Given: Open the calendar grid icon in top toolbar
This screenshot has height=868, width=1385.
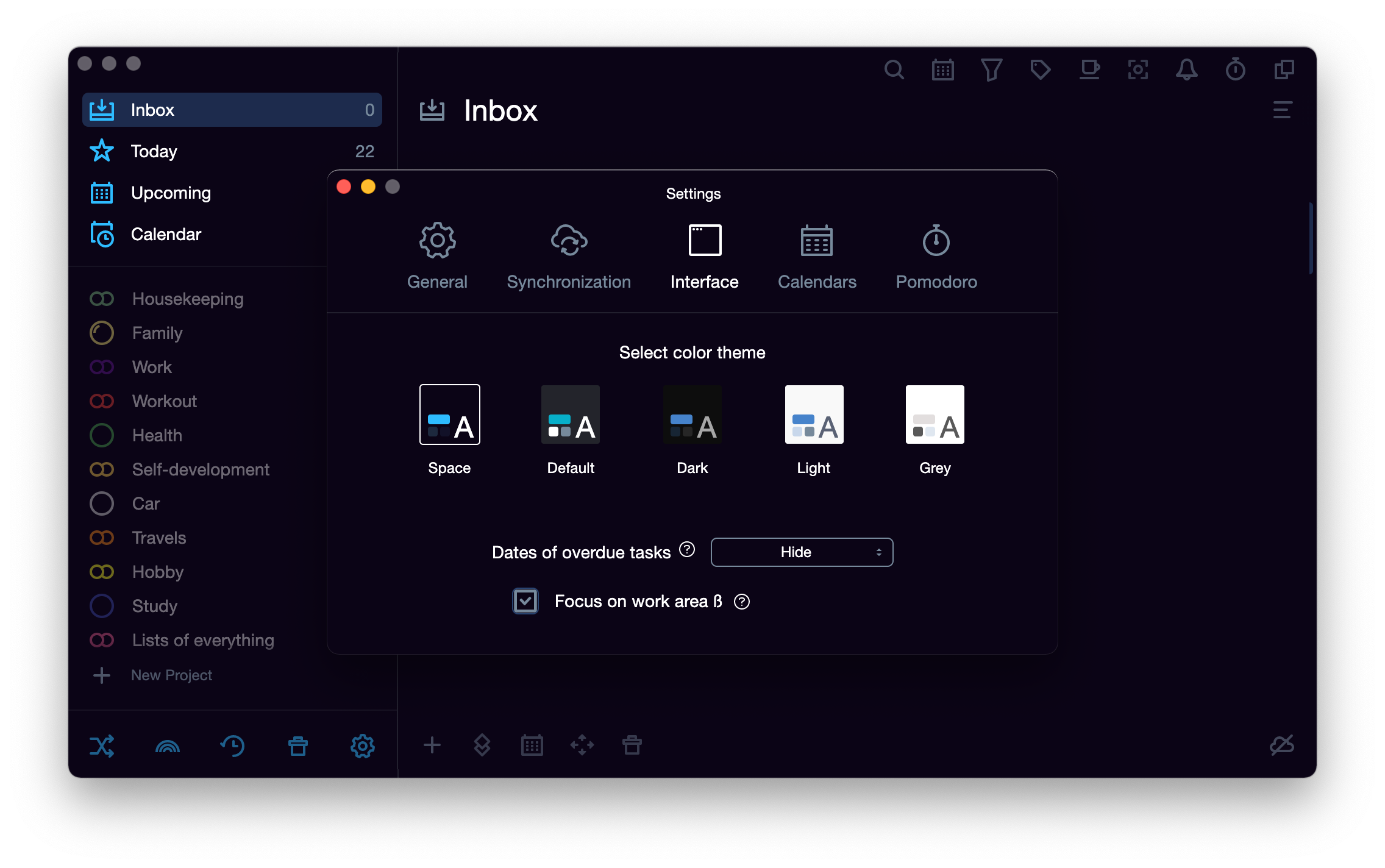Looking at the screenshot, I should [x=942, y=70].
